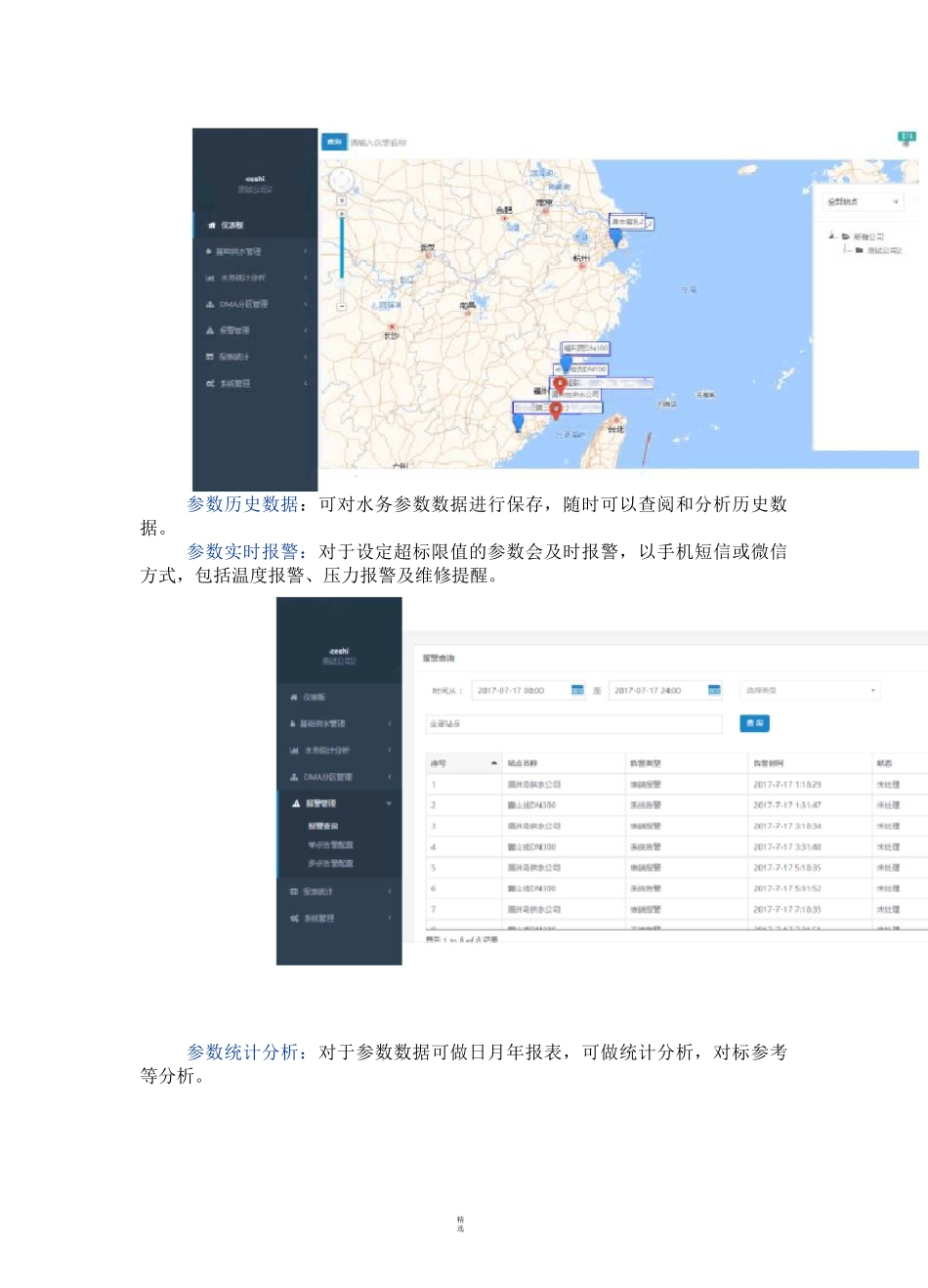Expand DMA分区管理 chevron in map screenshot sidebar
The image size is (928, 1288).
306,305
